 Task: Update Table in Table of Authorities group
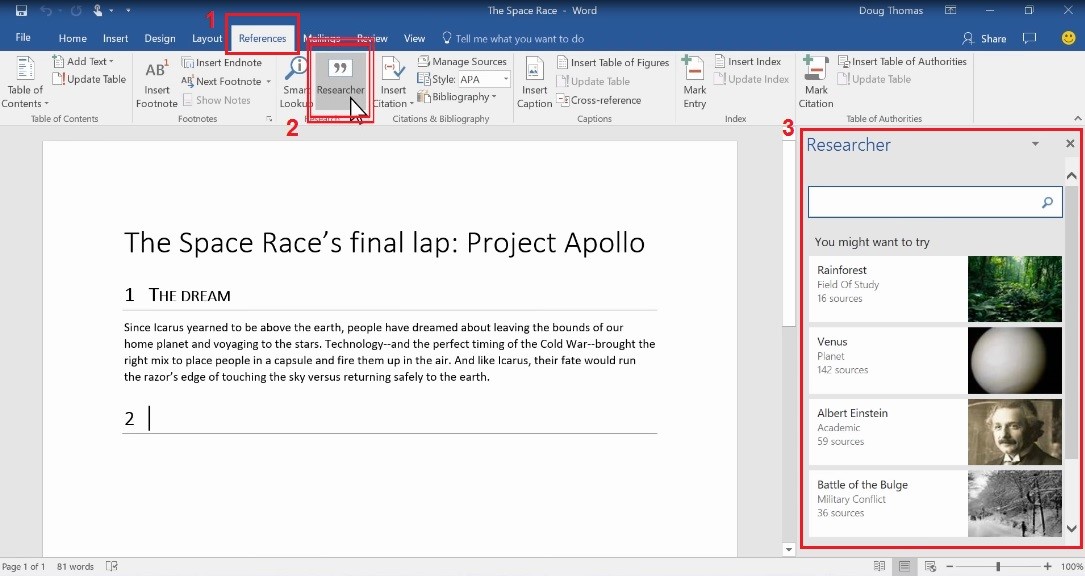[875, 80]
